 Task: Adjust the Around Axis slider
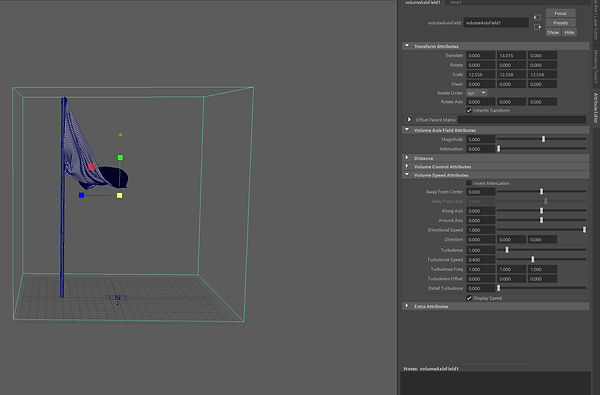pos(541,220)
